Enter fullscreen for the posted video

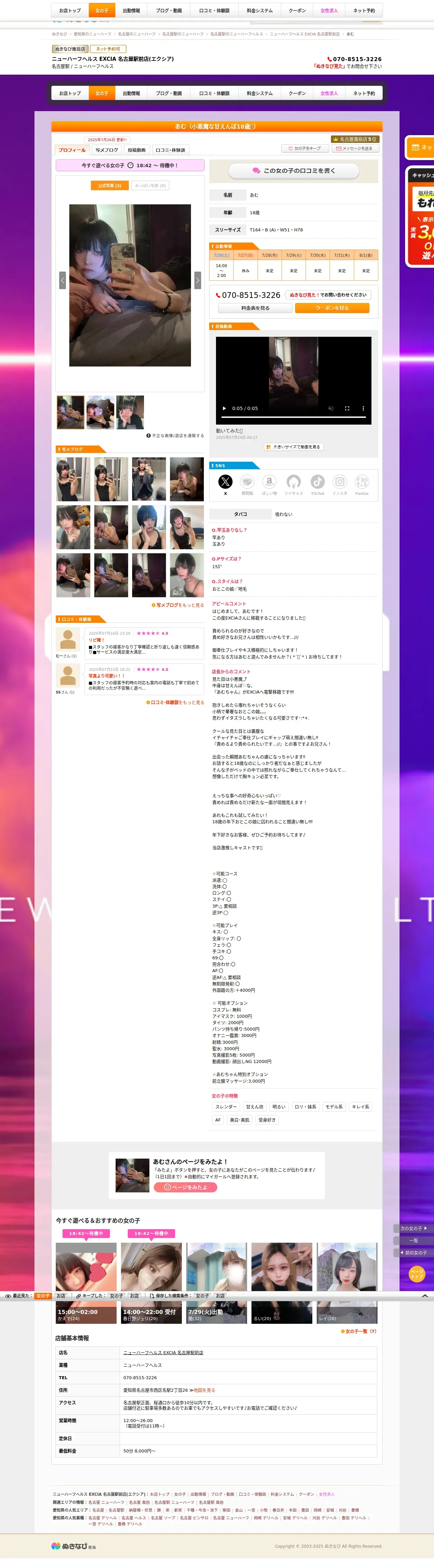pos(347,408)
